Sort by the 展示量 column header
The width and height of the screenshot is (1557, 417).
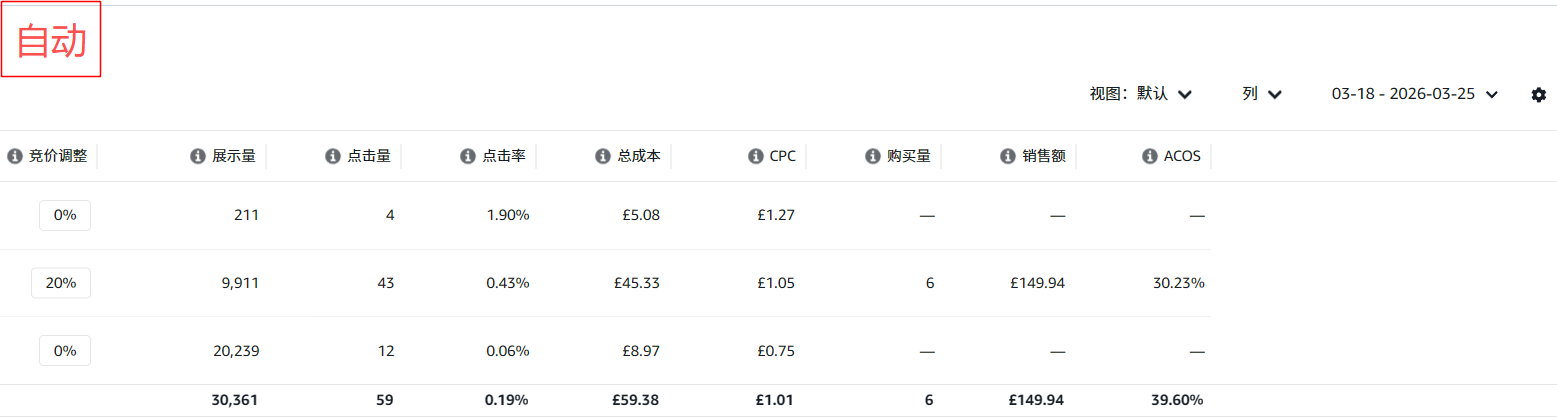pos(234,156)
